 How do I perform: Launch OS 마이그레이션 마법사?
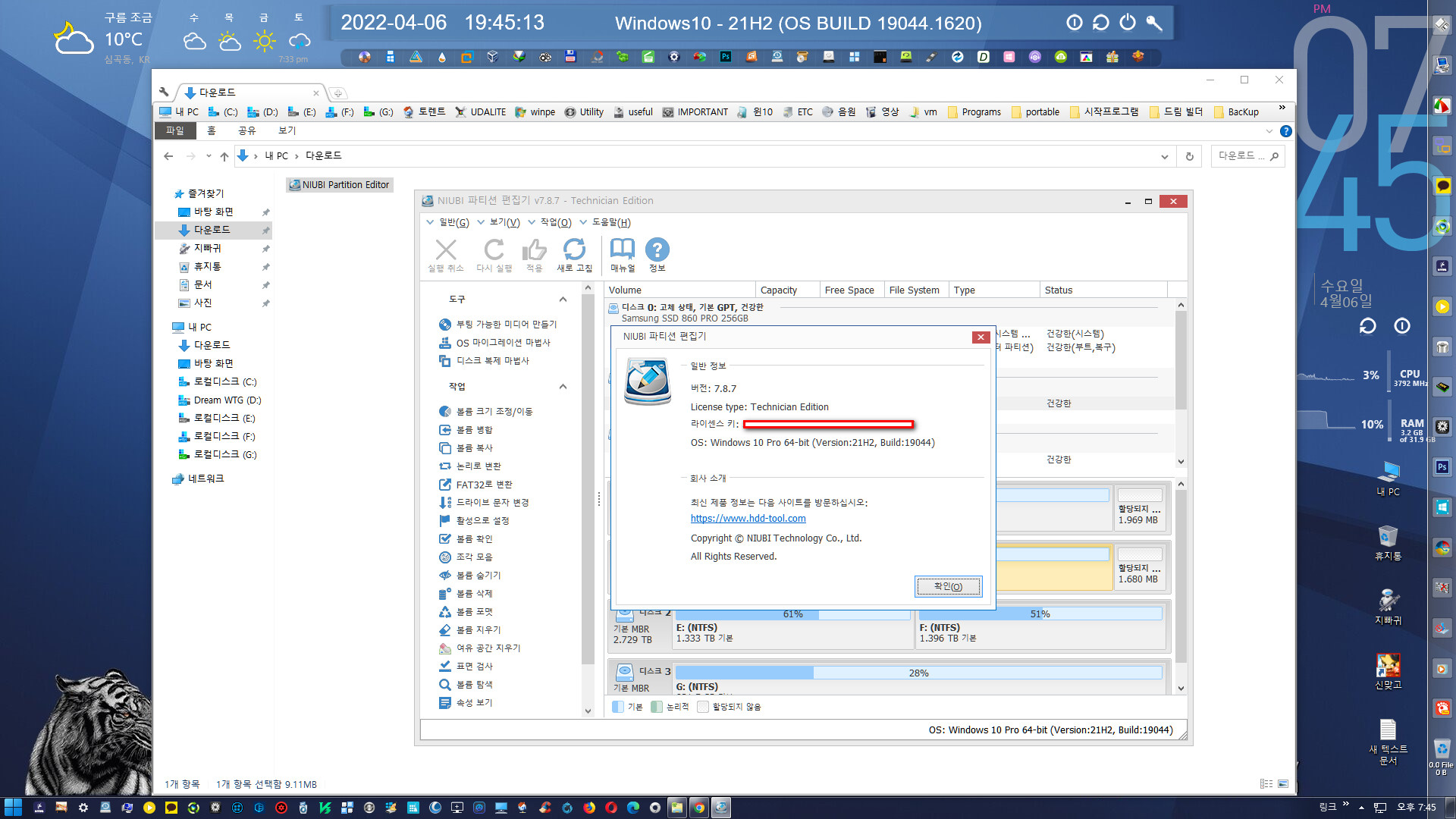[494, 343]
